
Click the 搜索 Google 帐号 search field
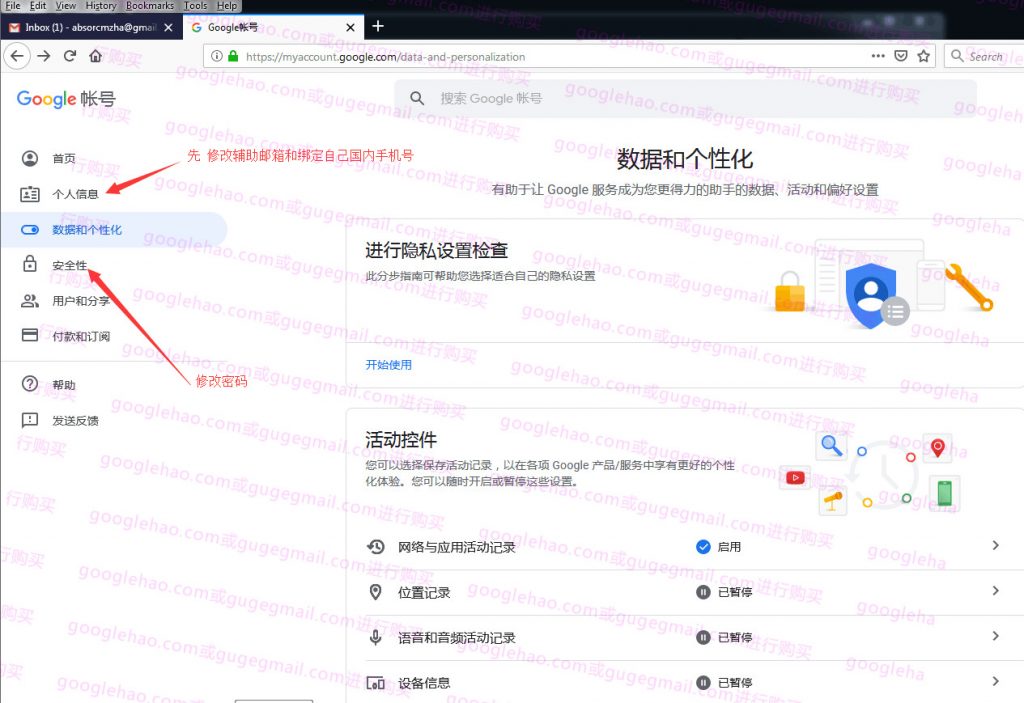(686, 99)
